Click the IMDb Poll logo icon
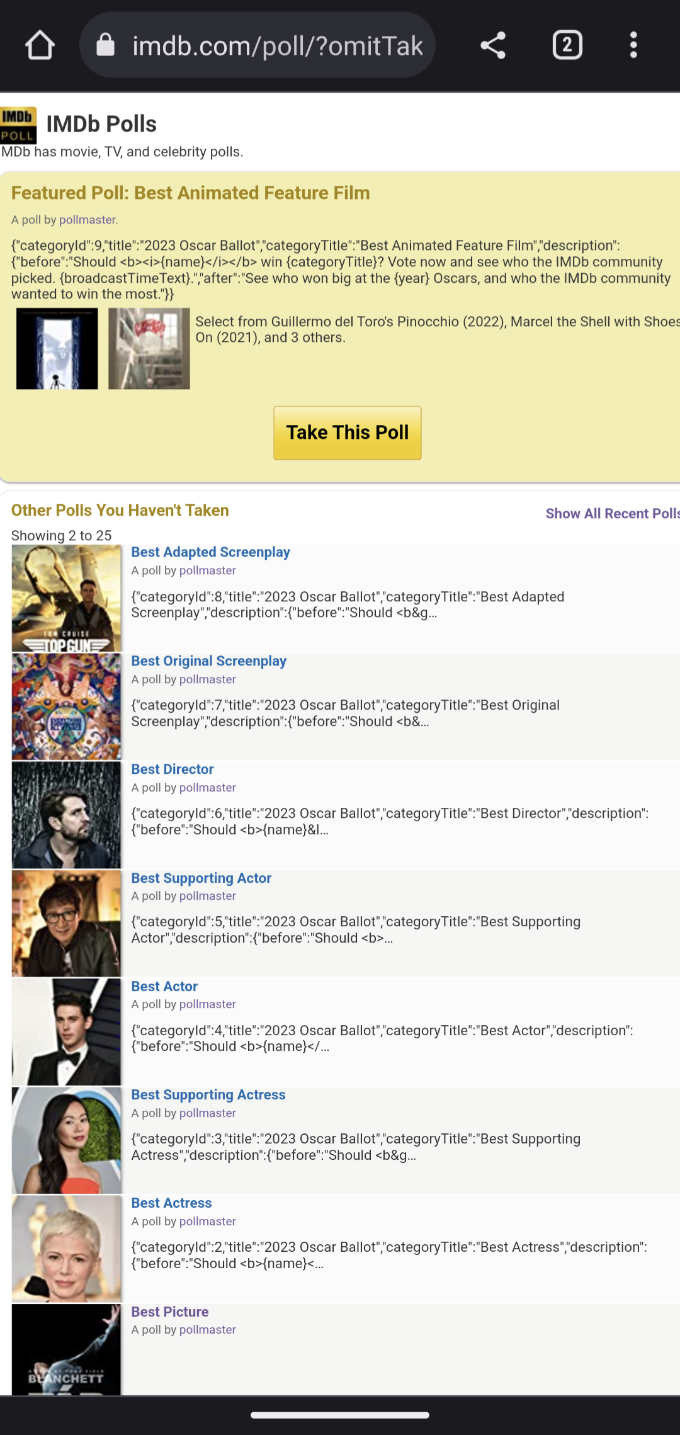Image resolution: width=680 pixels, height=1435 pixels. [x=18, y=124]
